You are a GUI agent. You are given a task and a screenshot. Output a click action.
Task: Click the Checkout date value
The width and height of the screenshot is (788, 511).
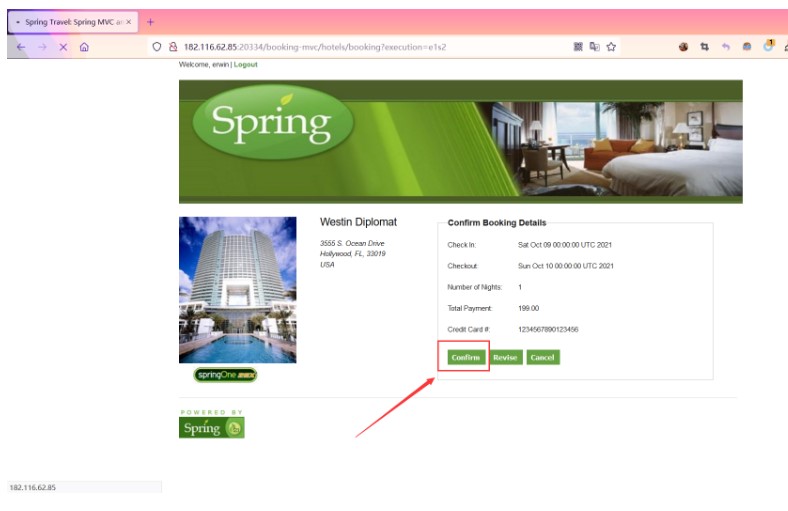(x=566, y=266)
